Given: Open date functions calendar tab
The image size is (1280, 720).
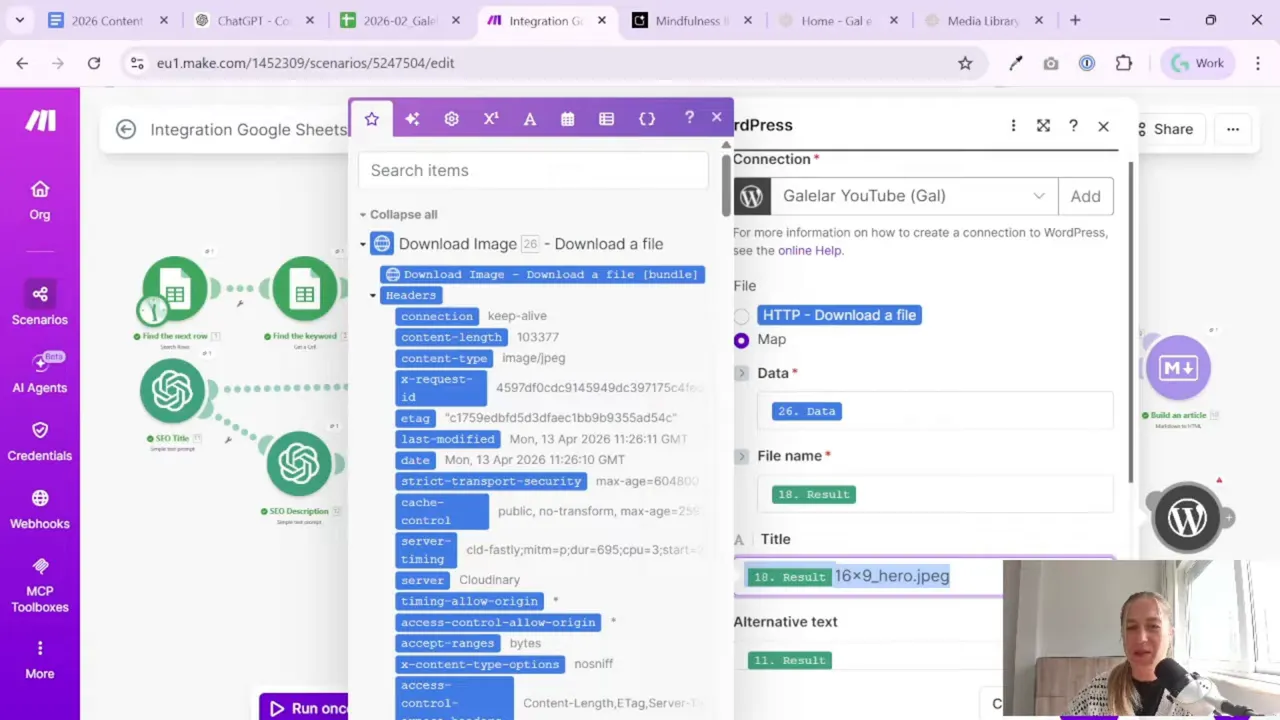Looking at the screenshot, I should tap(567, 118).
